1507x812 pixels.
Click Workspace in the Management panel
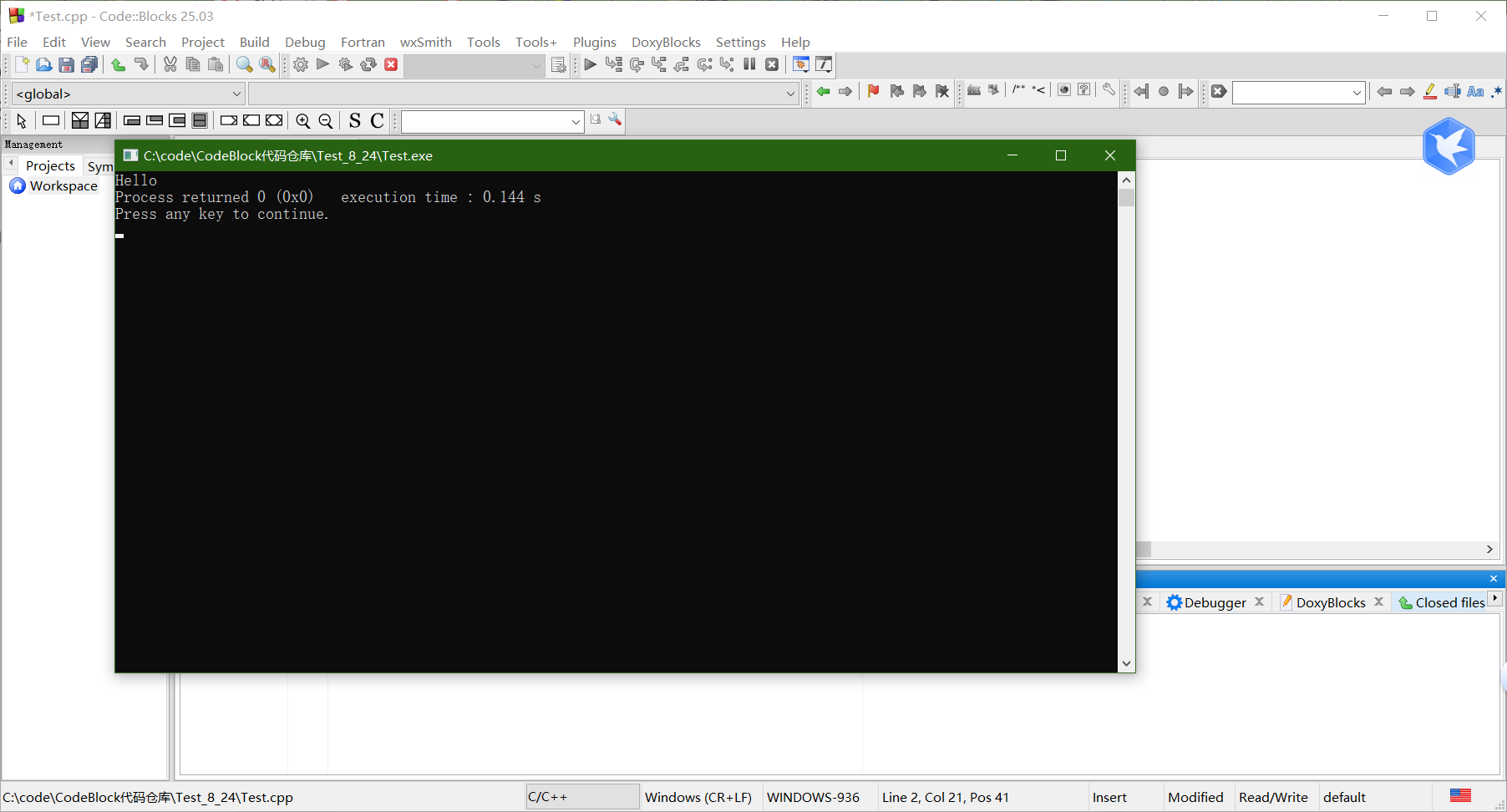(x=62, y=185)
